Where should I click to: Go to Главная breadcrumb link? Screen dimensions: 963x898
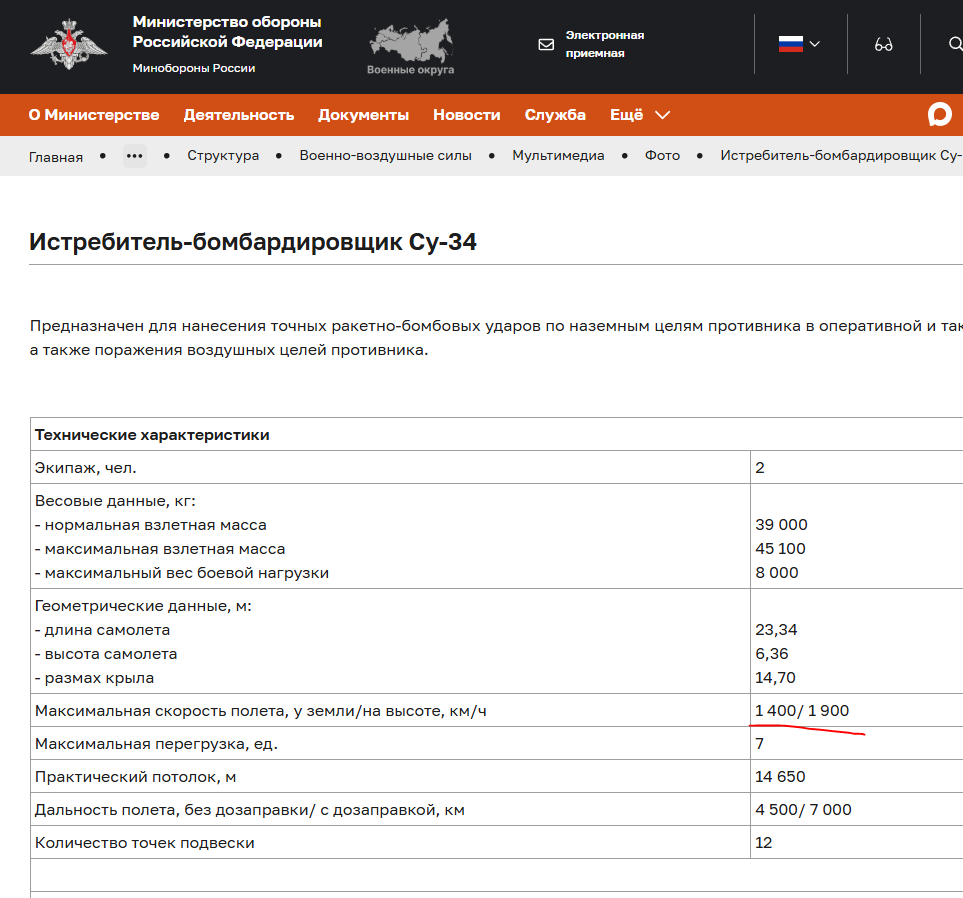56,157
